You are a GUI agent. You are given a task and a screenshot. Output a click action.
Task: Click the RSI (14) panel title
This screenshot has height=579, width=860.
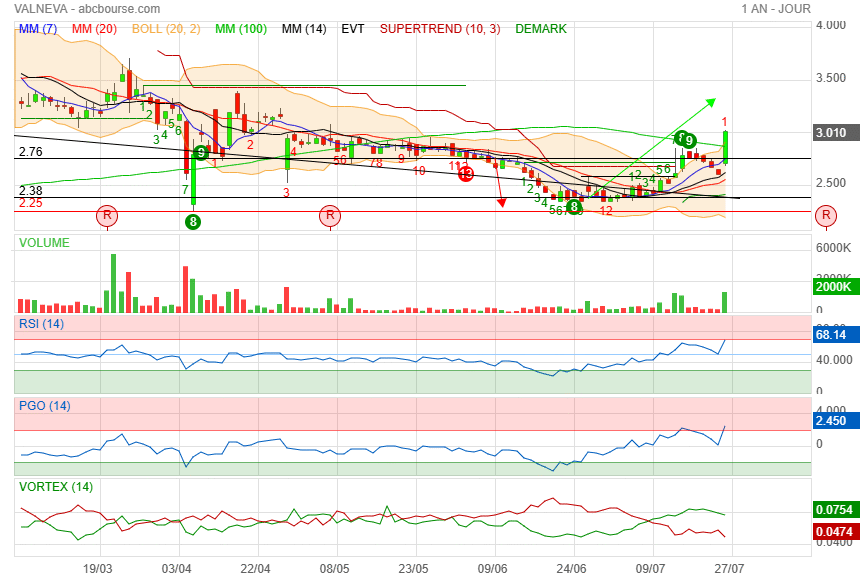pos(41,324)
